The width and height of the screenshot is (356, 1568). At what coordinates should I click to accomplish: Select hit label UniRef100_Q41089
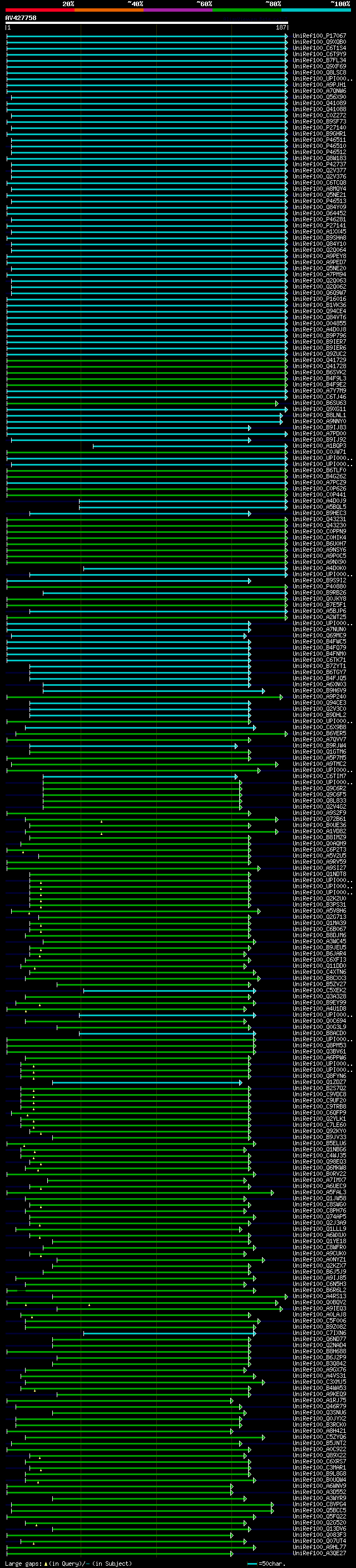pyautogui.click(x=319, y=103)
